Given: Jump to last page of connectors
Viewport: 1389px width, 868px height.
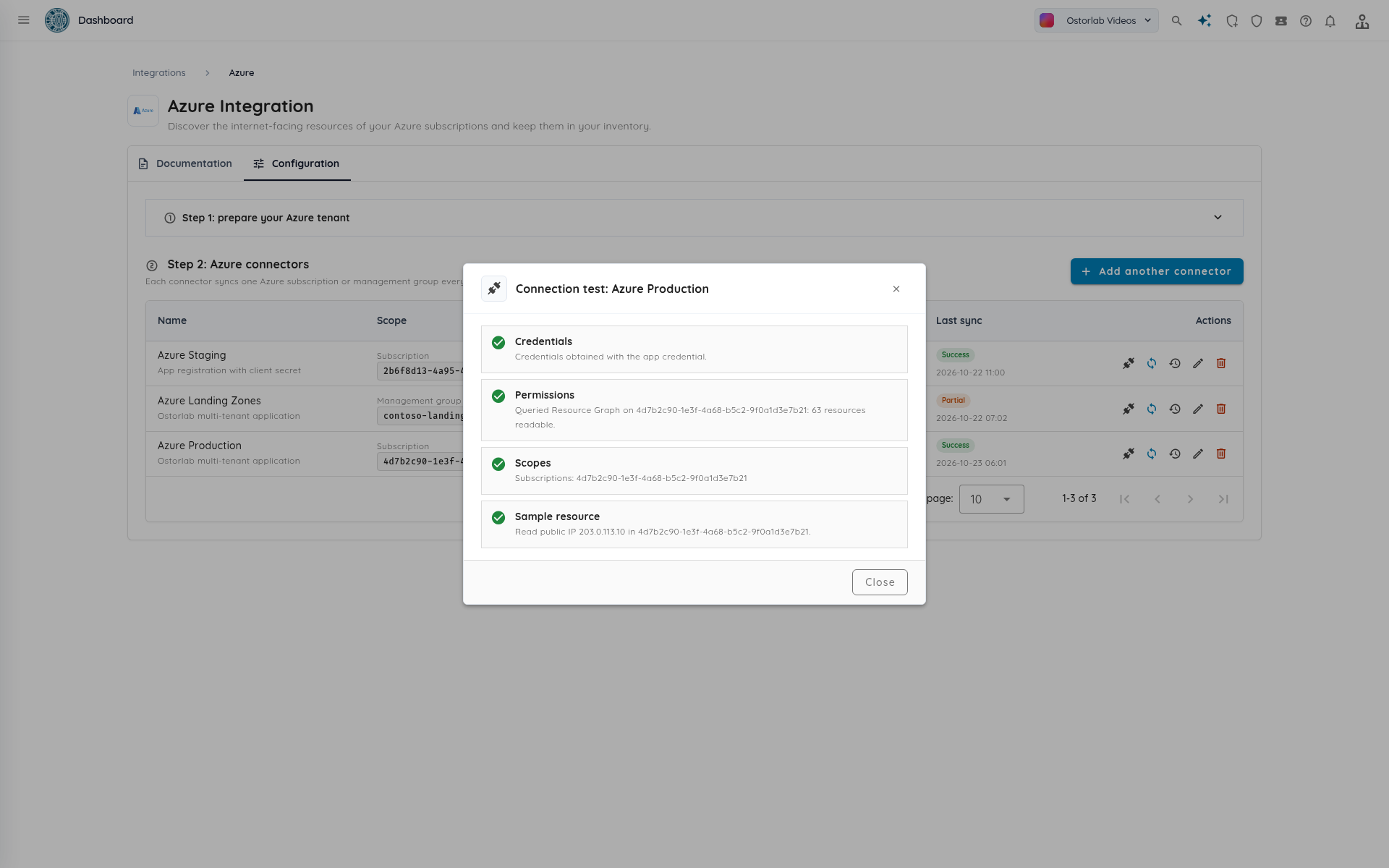Looking at the screenshot, I should point(1223,499).
